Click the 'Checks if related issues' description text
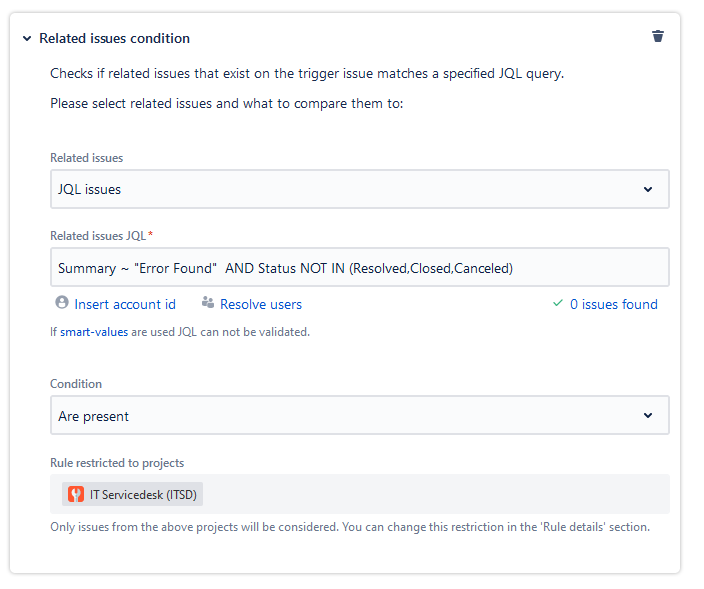The width and height of the screenshot is (704, 589). [307, 74]
